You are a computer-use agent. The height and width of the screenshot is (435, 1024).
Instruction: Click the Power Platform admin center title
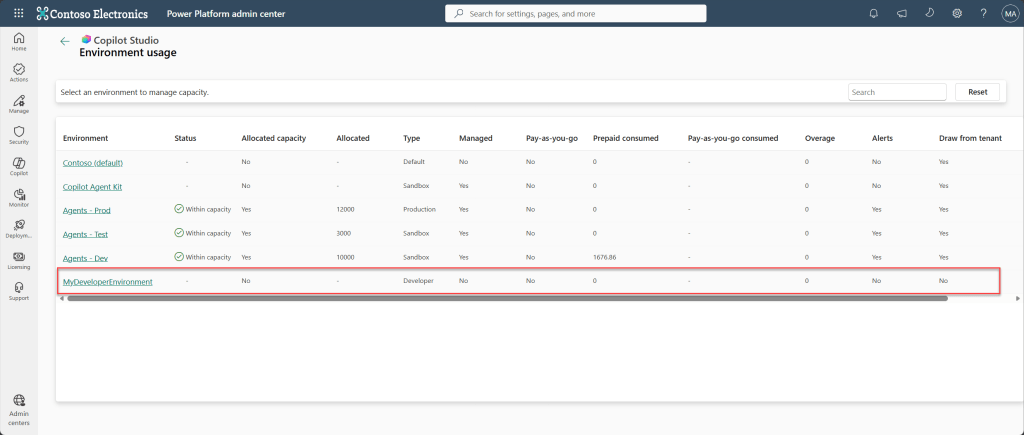(226, 14)
